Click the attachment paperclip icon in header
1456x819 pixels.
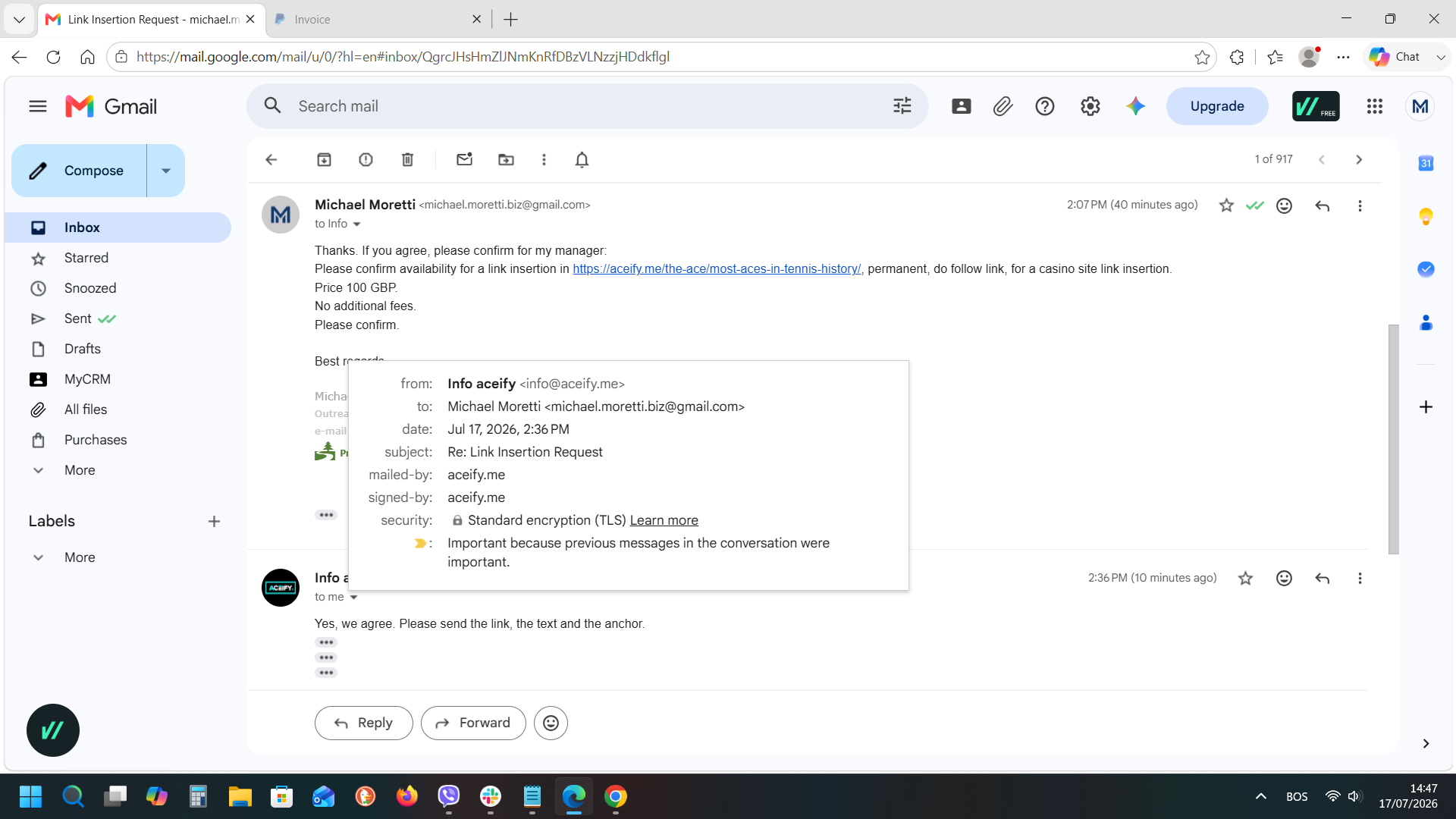(1003, 106)
